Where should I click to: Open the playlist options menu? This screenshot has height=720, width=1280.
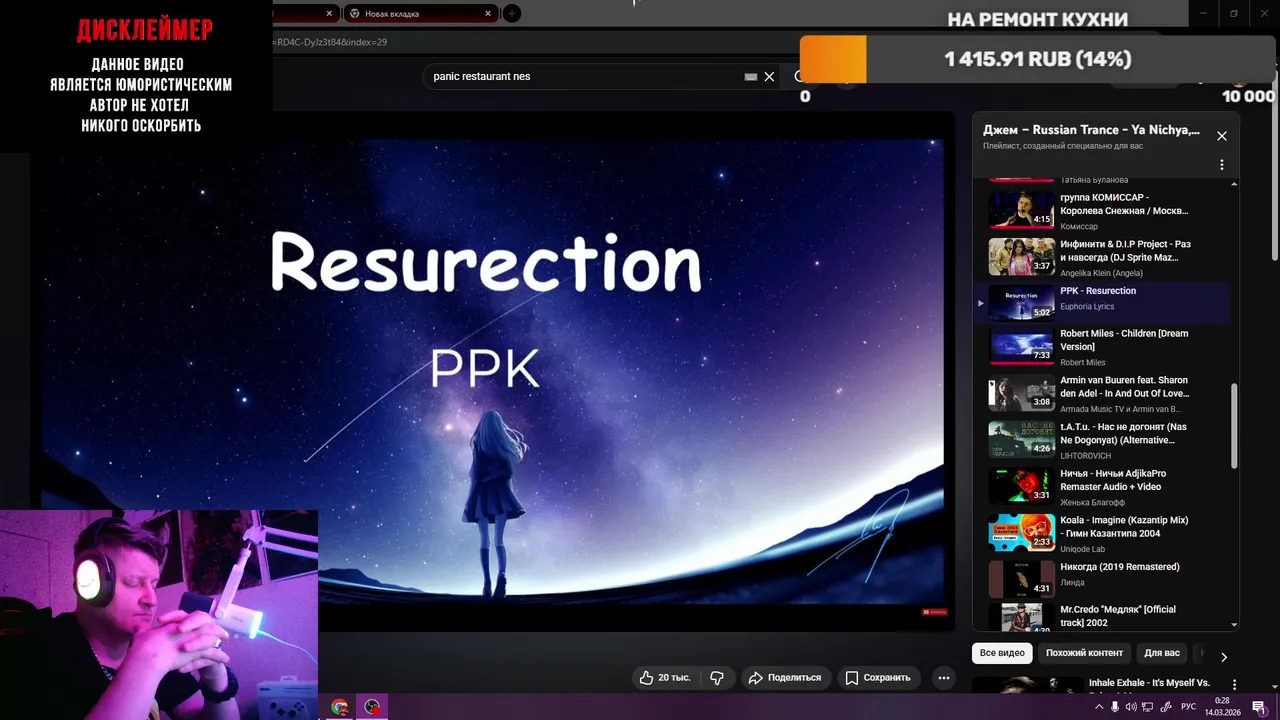pyautogui.click(x=1221, y=164)
